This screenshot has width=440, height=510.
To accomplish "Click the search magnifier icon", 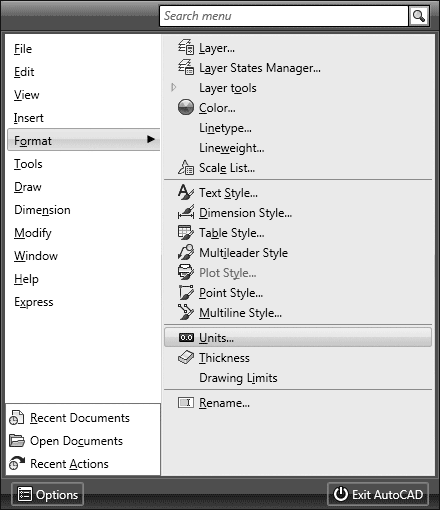I will point(419,16).
